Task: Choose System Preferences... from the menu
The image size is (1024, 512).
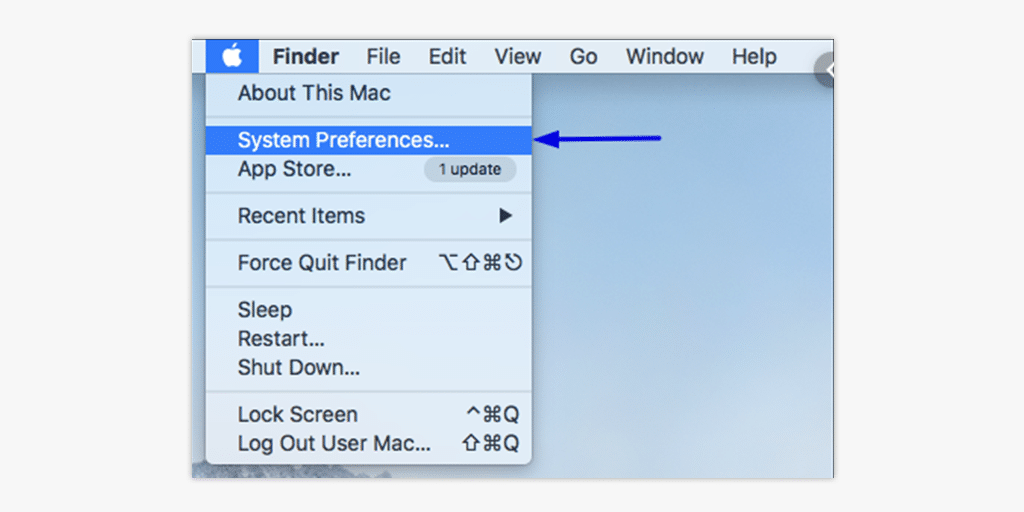Action: (343, 140)
